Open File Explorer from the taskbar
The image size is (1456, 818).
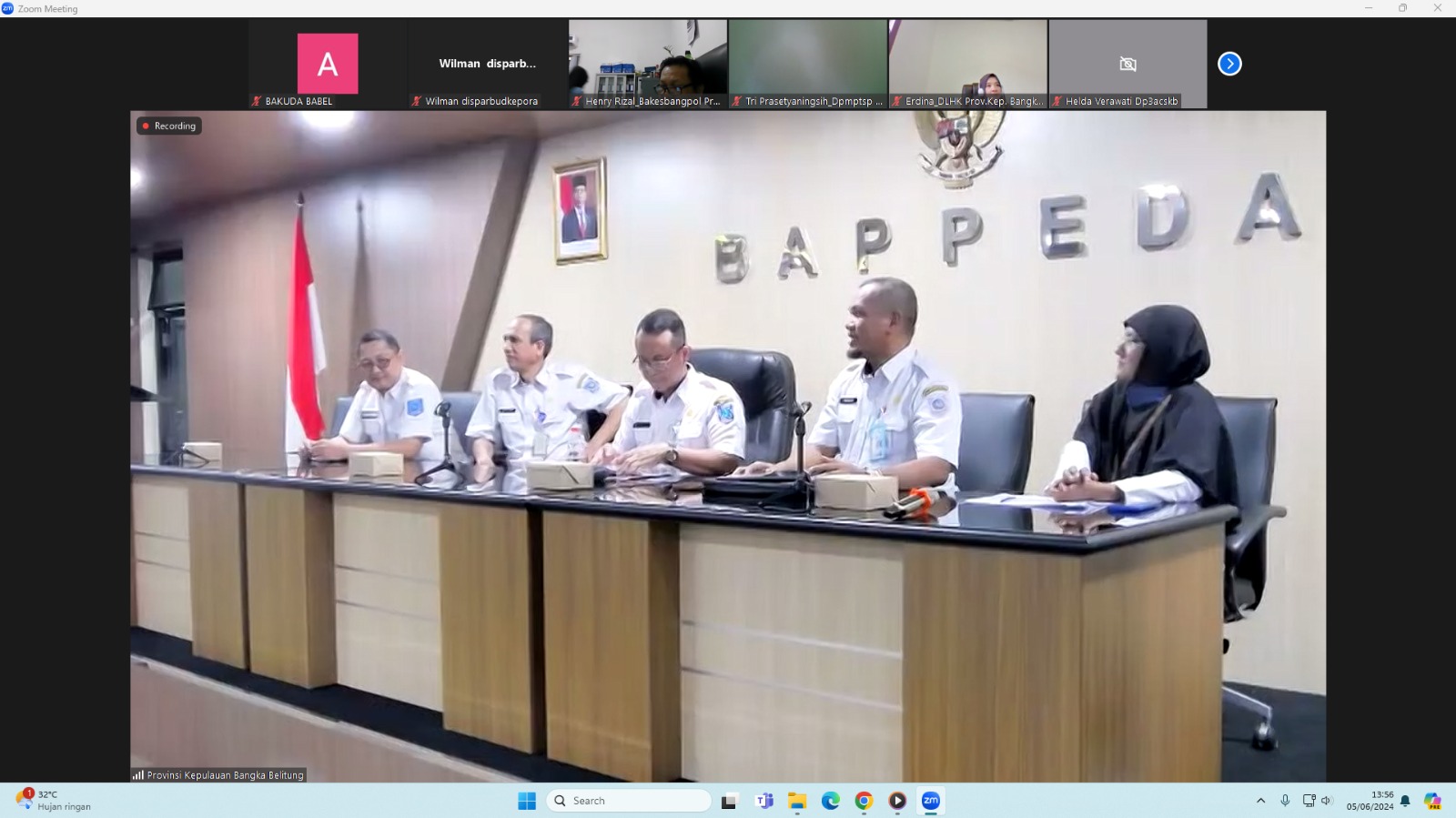click(797, 801)
